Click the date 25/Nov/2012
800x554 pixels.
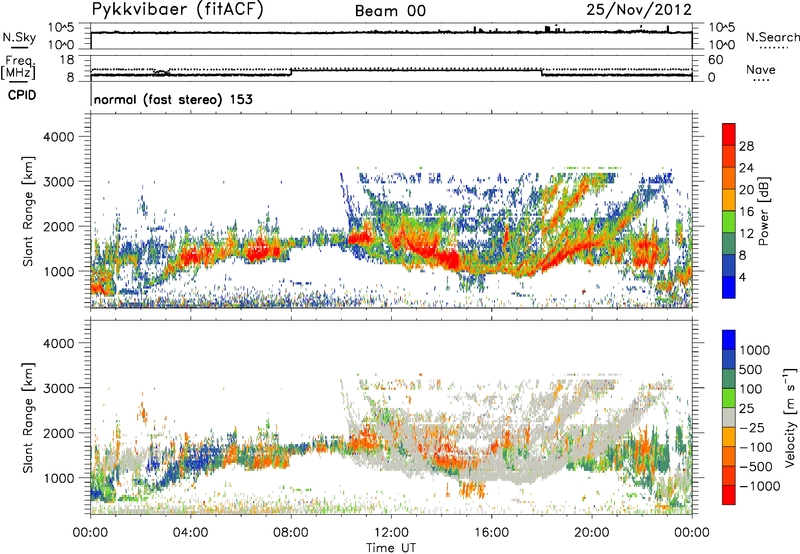coord(639,10)
